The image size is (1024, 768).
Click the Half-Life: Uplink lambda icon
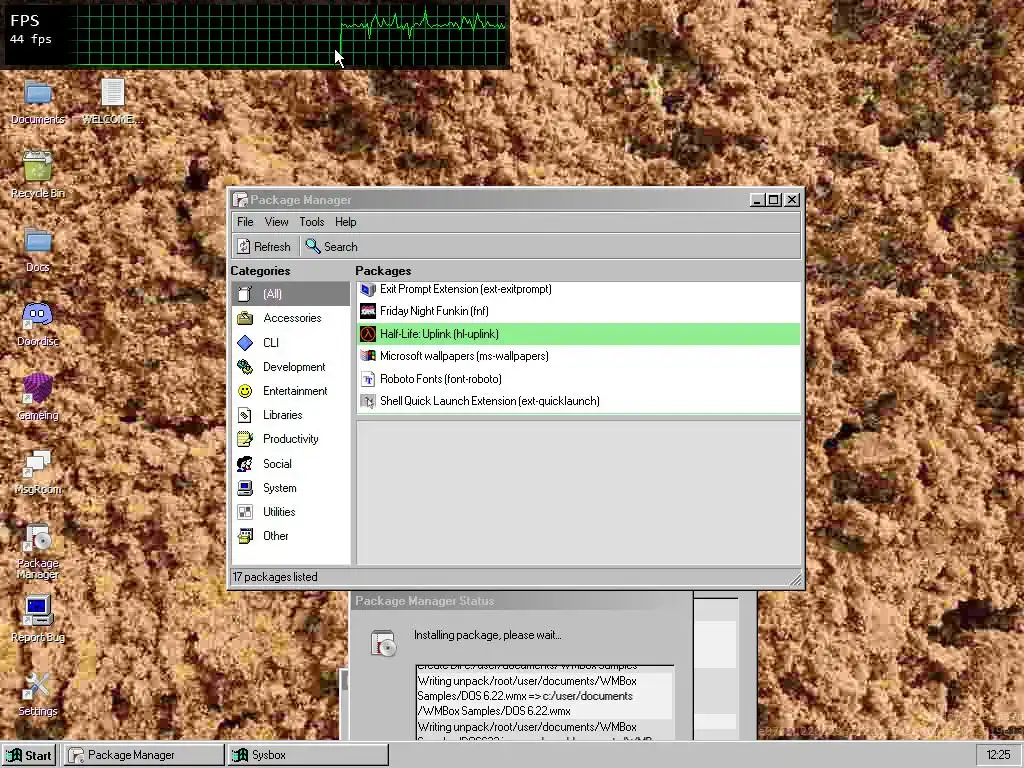pyautogui.click(x=368, y=334)
